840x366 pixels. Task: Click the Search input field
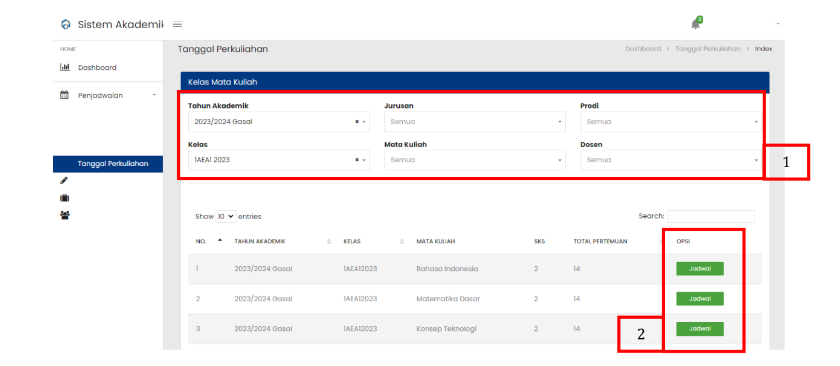coord(711,216)
